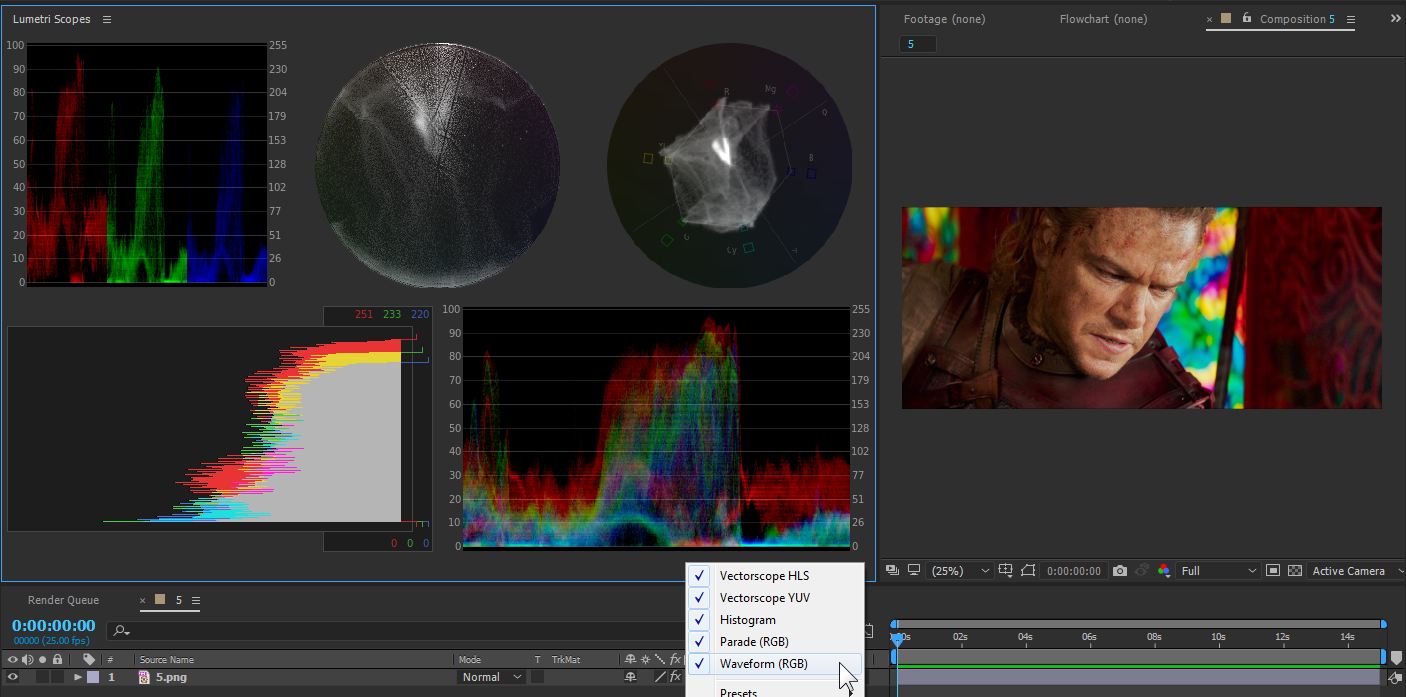Toggle the transparency grid
Viewport: 1406px width, 697px height.
click(x=1295, y=570)
